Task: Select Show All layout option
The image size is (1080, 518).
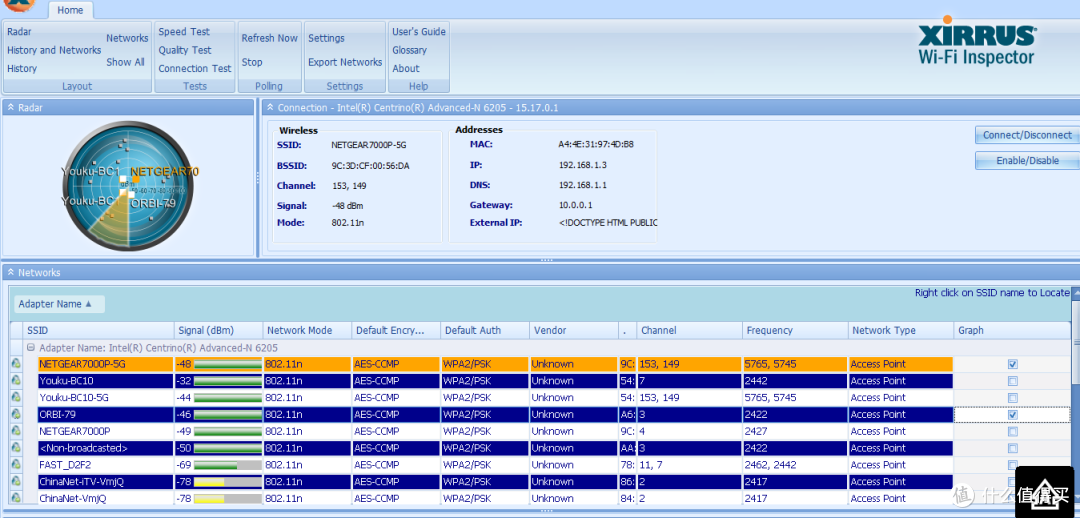Action: point(125,62)
